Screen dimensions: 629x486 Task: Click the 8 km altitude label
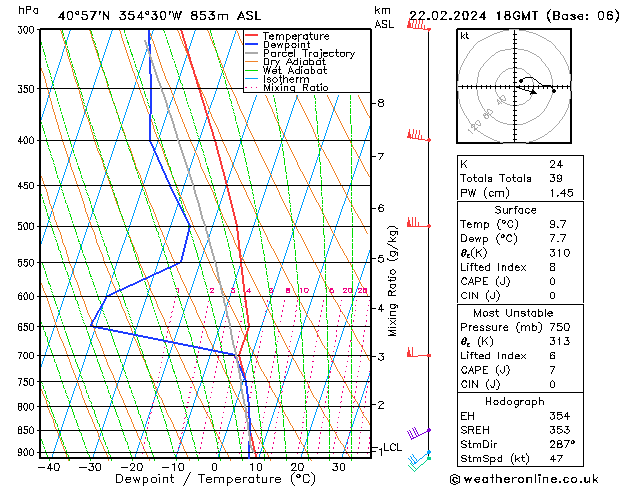coord(381,103)
